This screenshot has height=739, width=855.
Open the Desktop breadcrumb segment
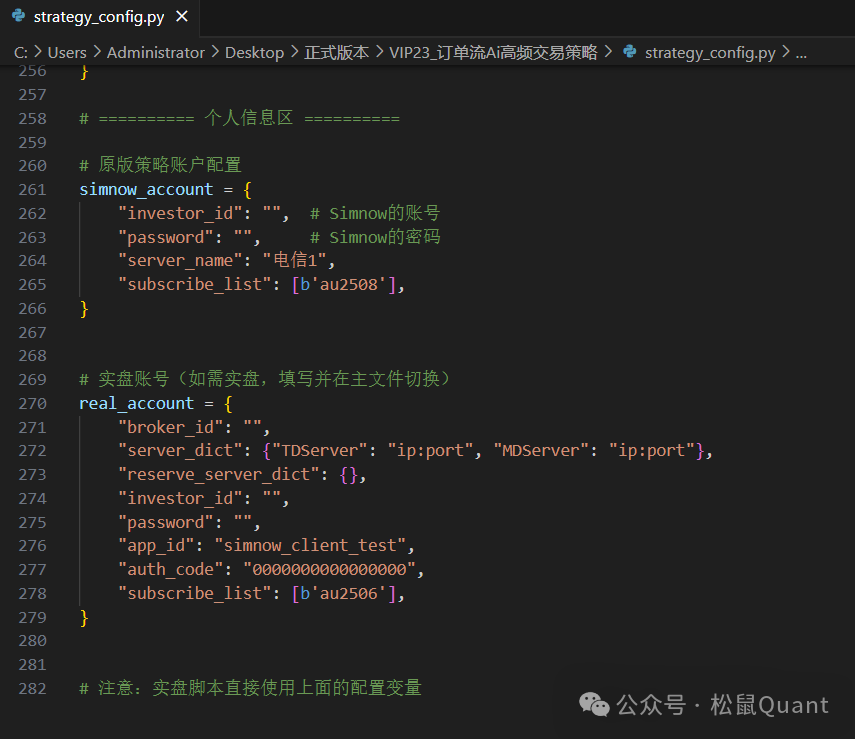click(254, 52)
